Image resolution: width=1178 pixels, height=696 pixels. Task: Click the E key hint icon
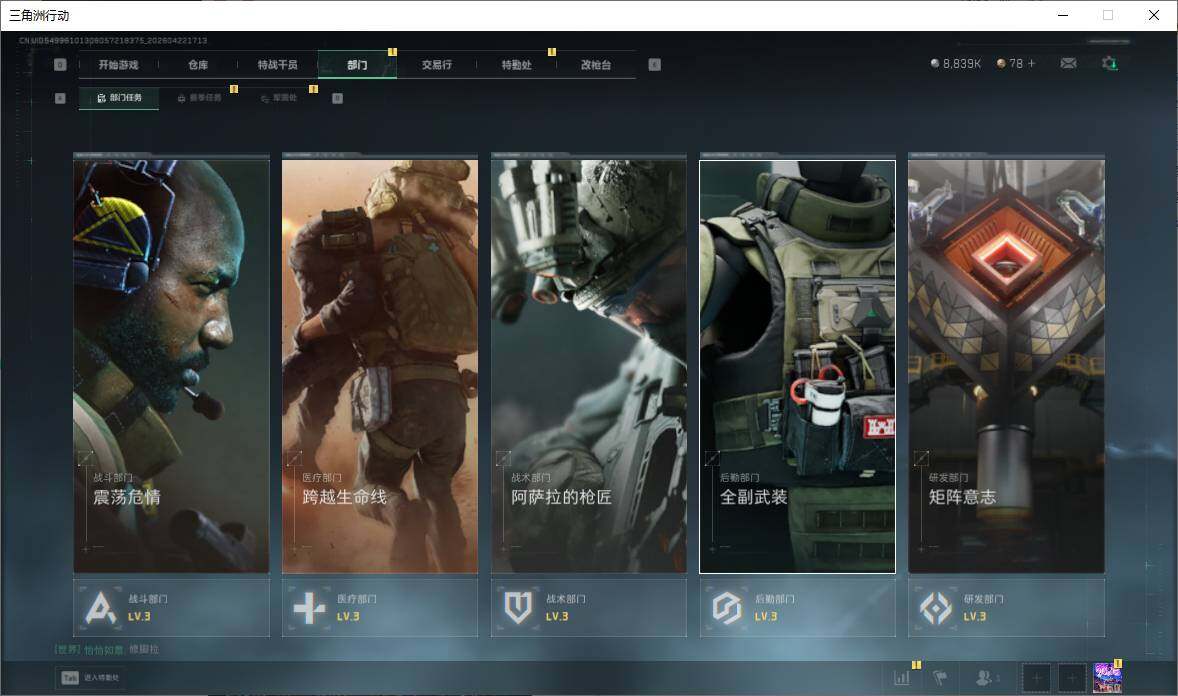[x=654, y=65]
